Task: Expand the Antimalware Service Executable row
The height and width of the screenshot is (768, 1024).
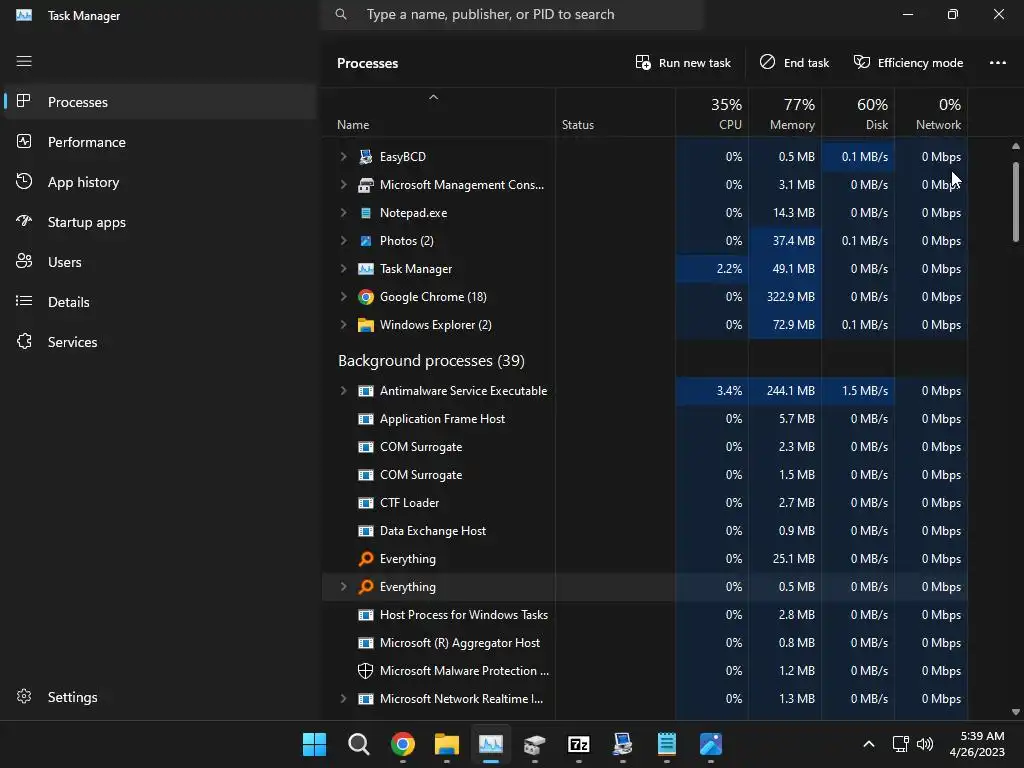Action: (x=344, y=391)
